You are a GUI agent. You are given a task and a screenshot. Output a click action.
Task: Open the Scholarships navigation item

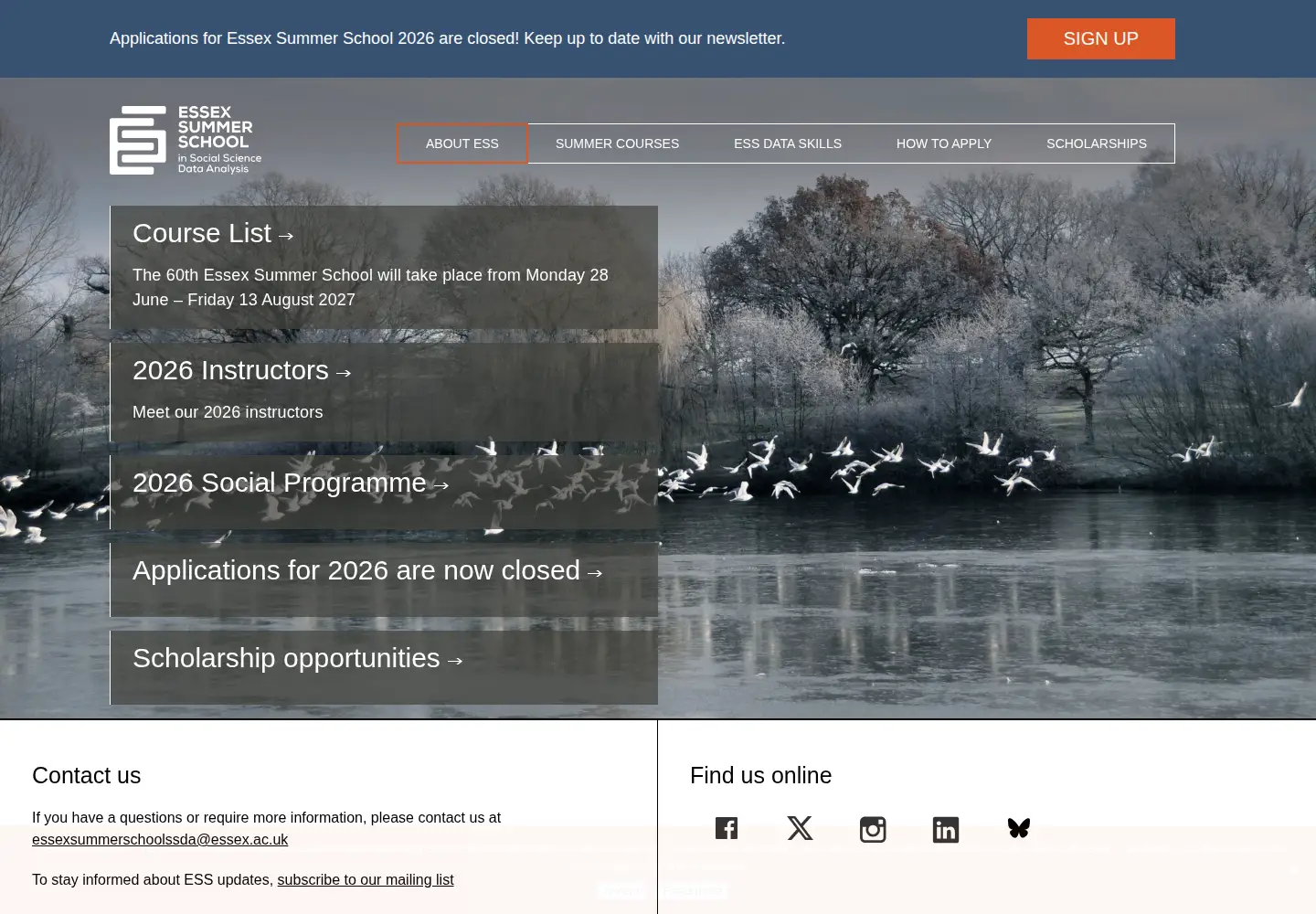click(x=1097, y=143)
